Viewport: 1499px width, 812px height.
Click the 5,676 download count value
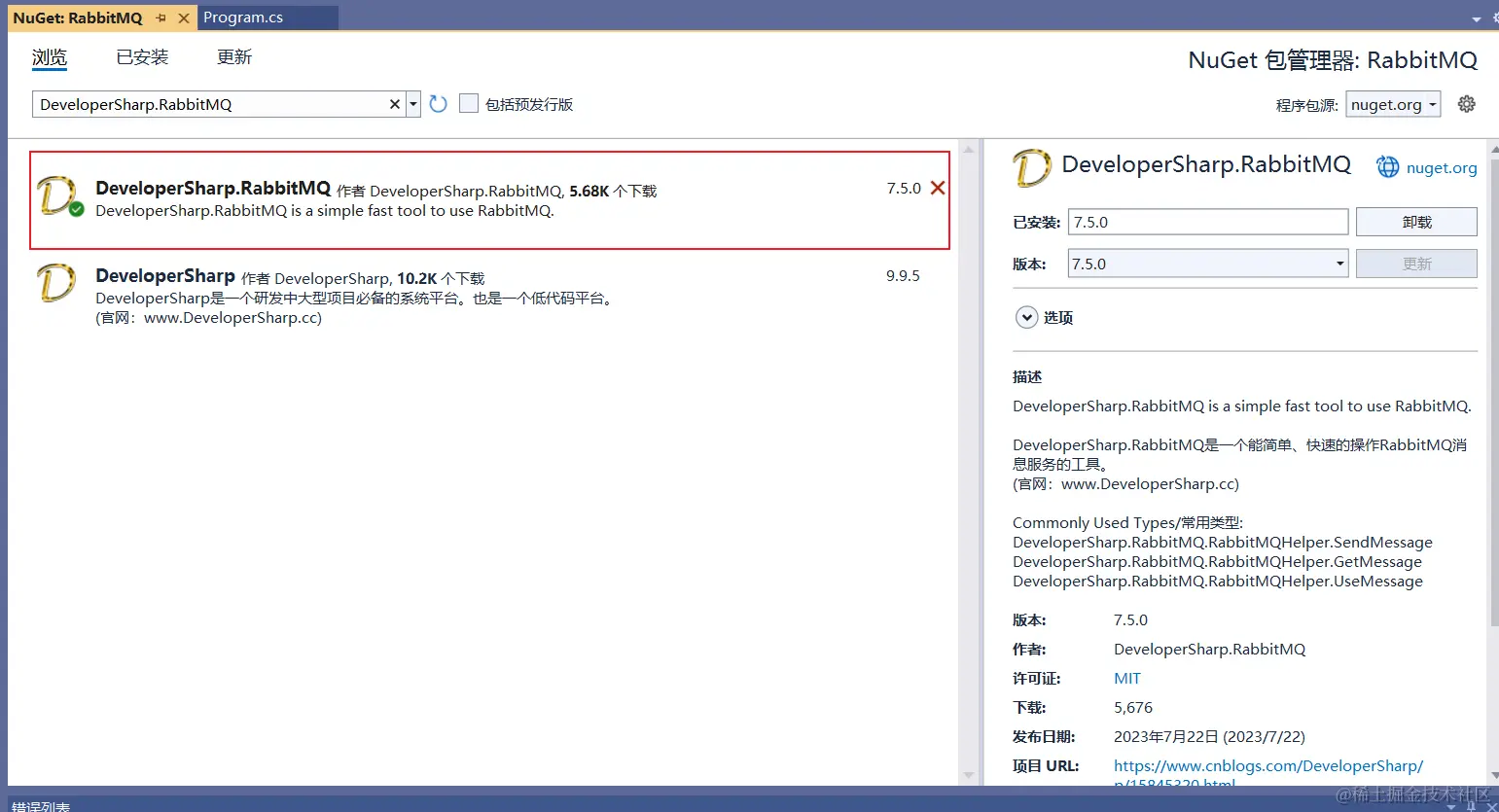(1133, 708)
